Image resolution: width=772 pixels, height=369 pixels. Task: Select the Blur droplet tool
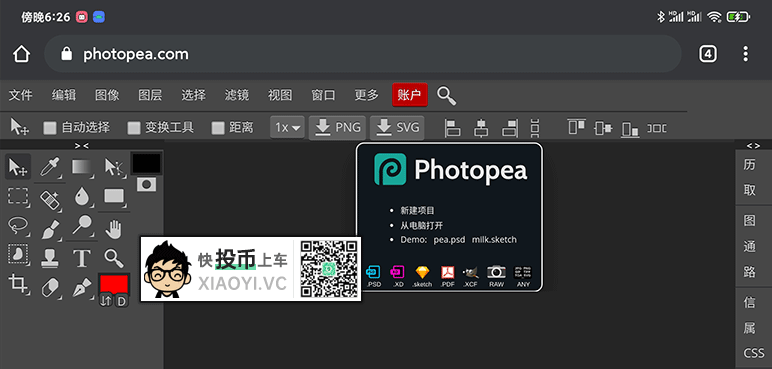(82, 198)
